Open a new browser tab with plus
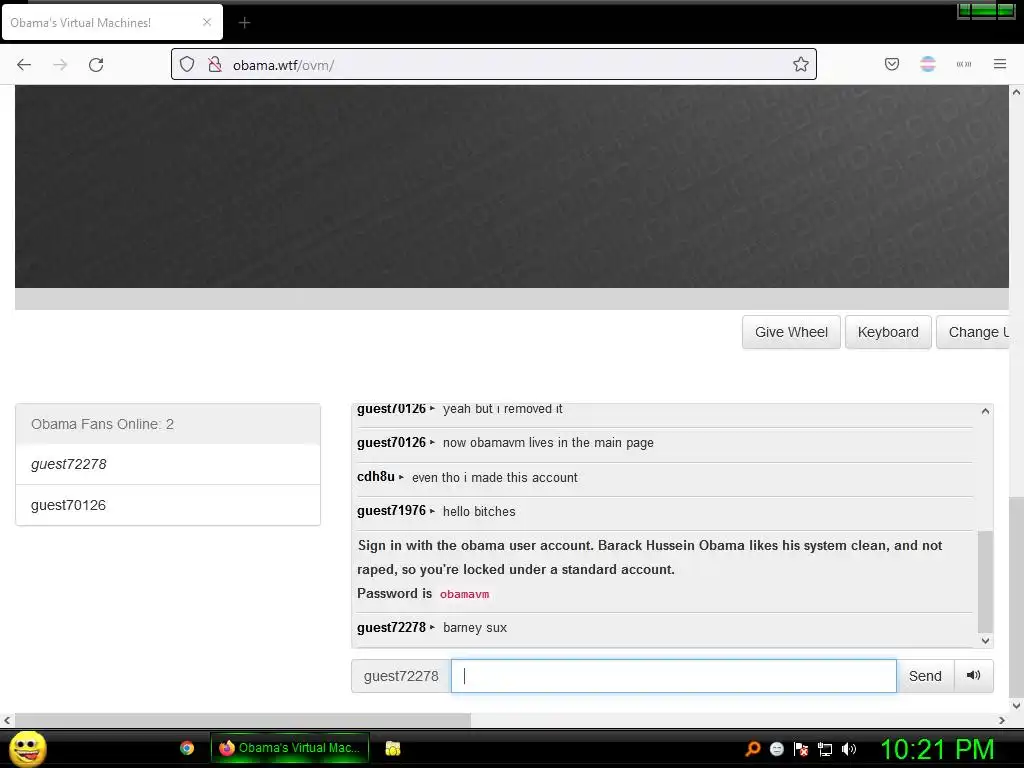The width and height of the screenshot is (1024, 768). (x=244, y=23)
